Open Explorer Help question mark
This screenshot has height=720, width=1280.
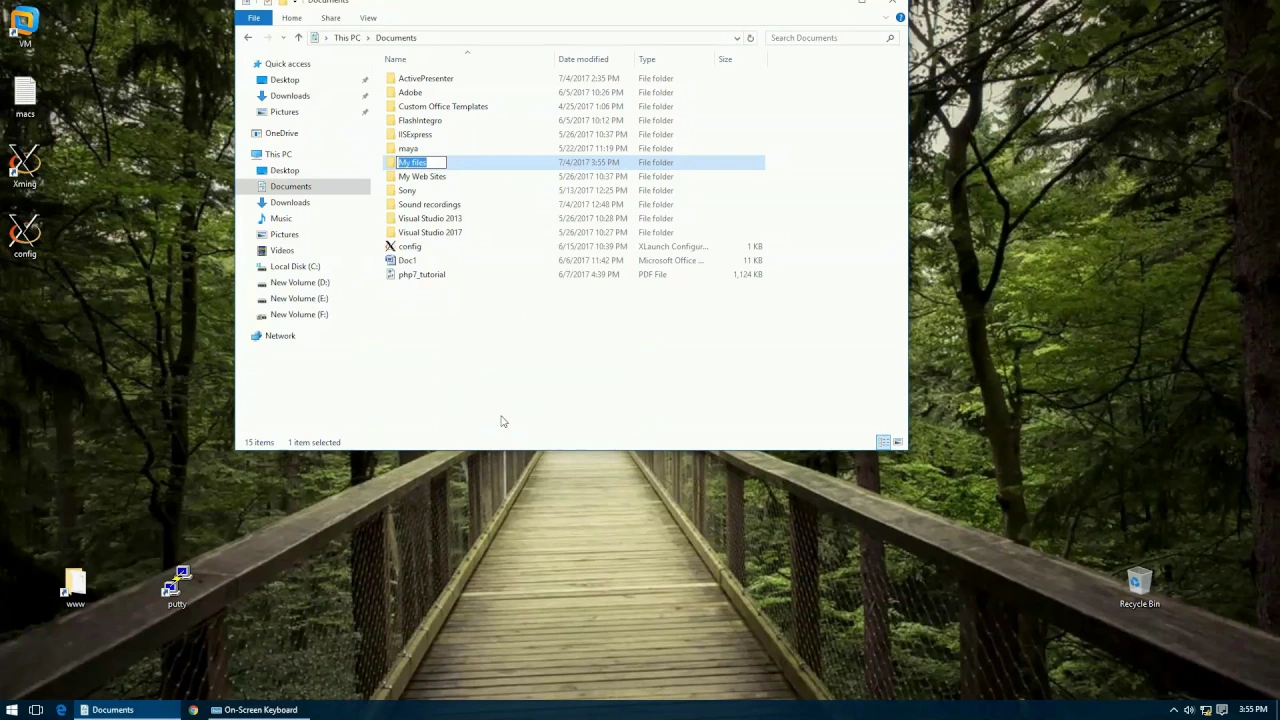[900, 18]
